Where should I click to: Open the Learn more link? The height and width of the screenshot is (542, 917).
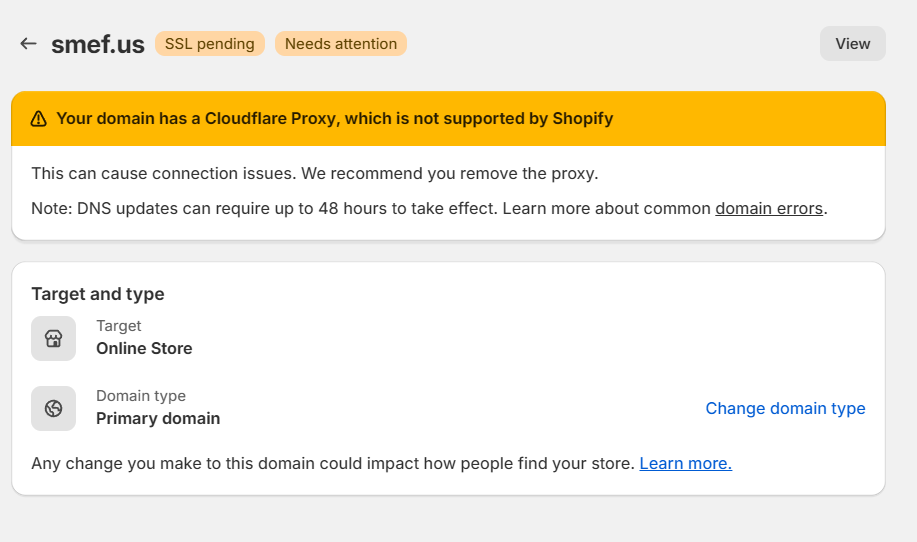pos(685,463)
